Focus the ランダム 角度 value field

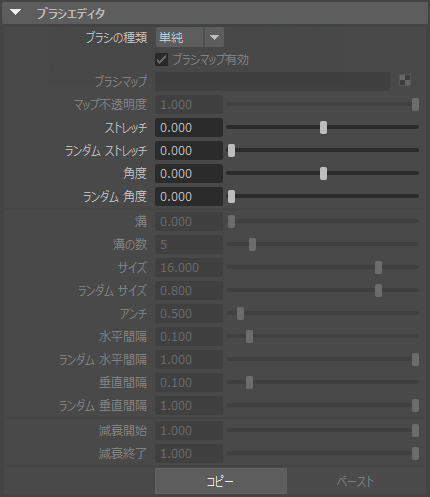189,196
